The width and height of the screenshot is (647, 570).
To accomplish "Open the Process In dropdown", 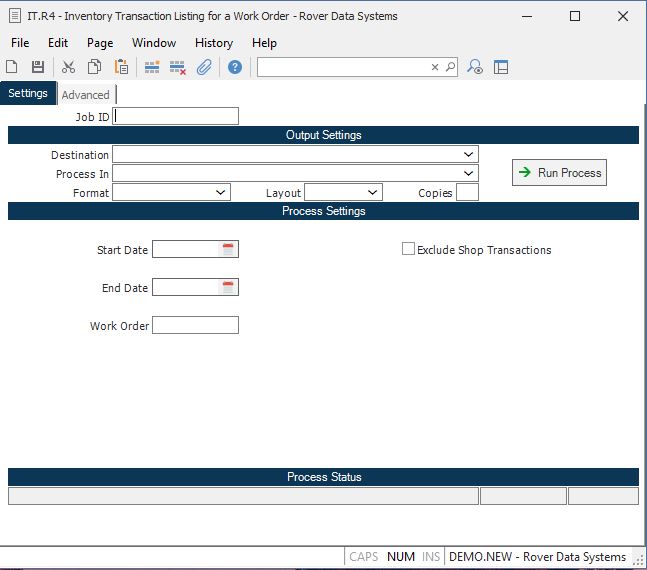I will pyautogui.click(x=469, y=174).
